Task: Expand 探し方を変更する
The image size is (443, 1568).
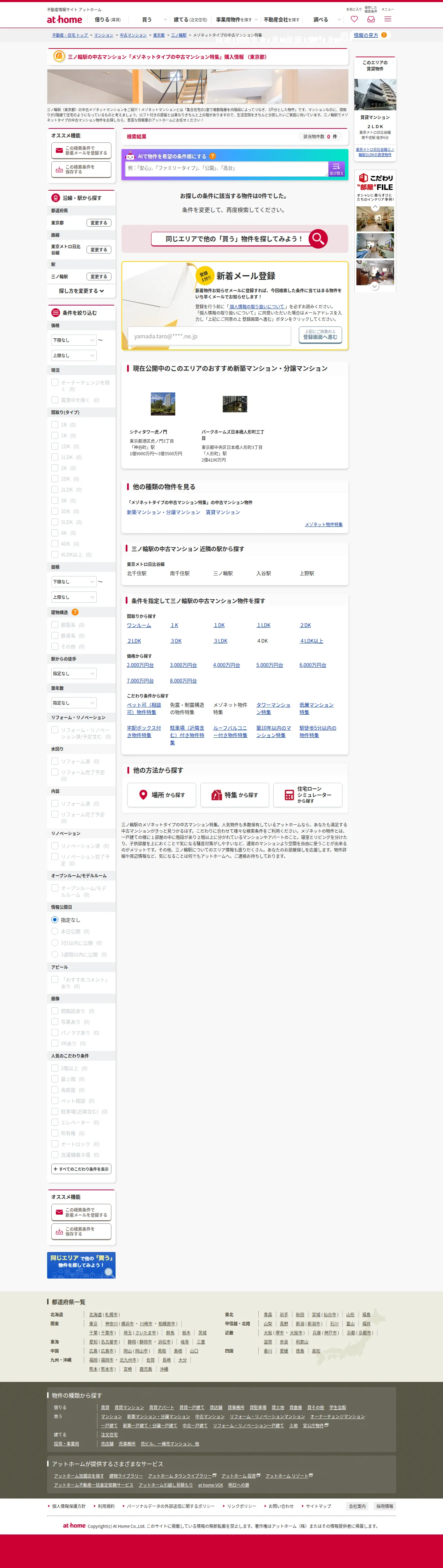Action: click(82, 291)
